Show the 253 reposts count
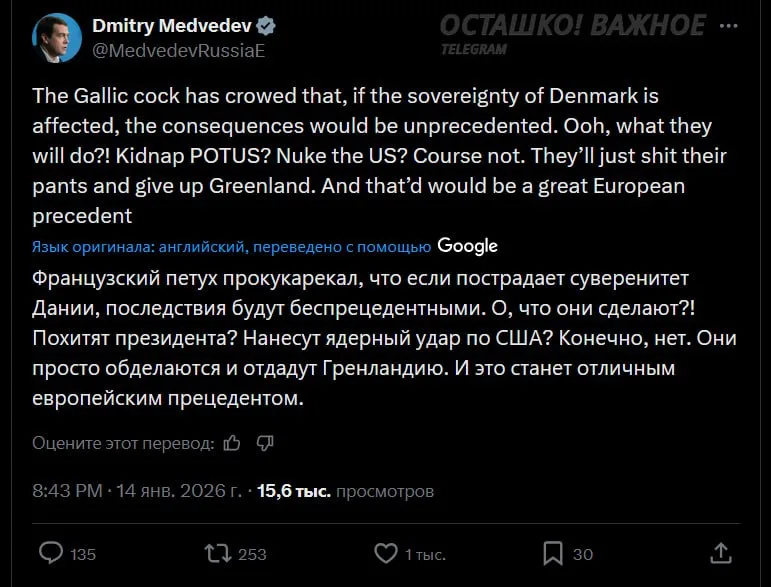This screenshot has width=771, height=587. point(252,554)
